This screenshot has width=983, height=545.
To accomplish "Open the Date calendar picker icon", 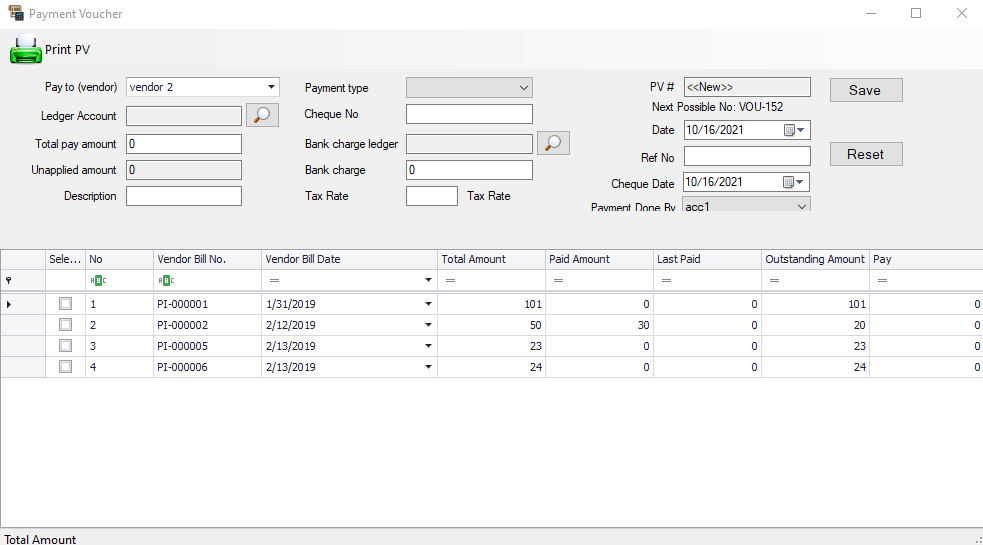I will click(x=789, y=130).
